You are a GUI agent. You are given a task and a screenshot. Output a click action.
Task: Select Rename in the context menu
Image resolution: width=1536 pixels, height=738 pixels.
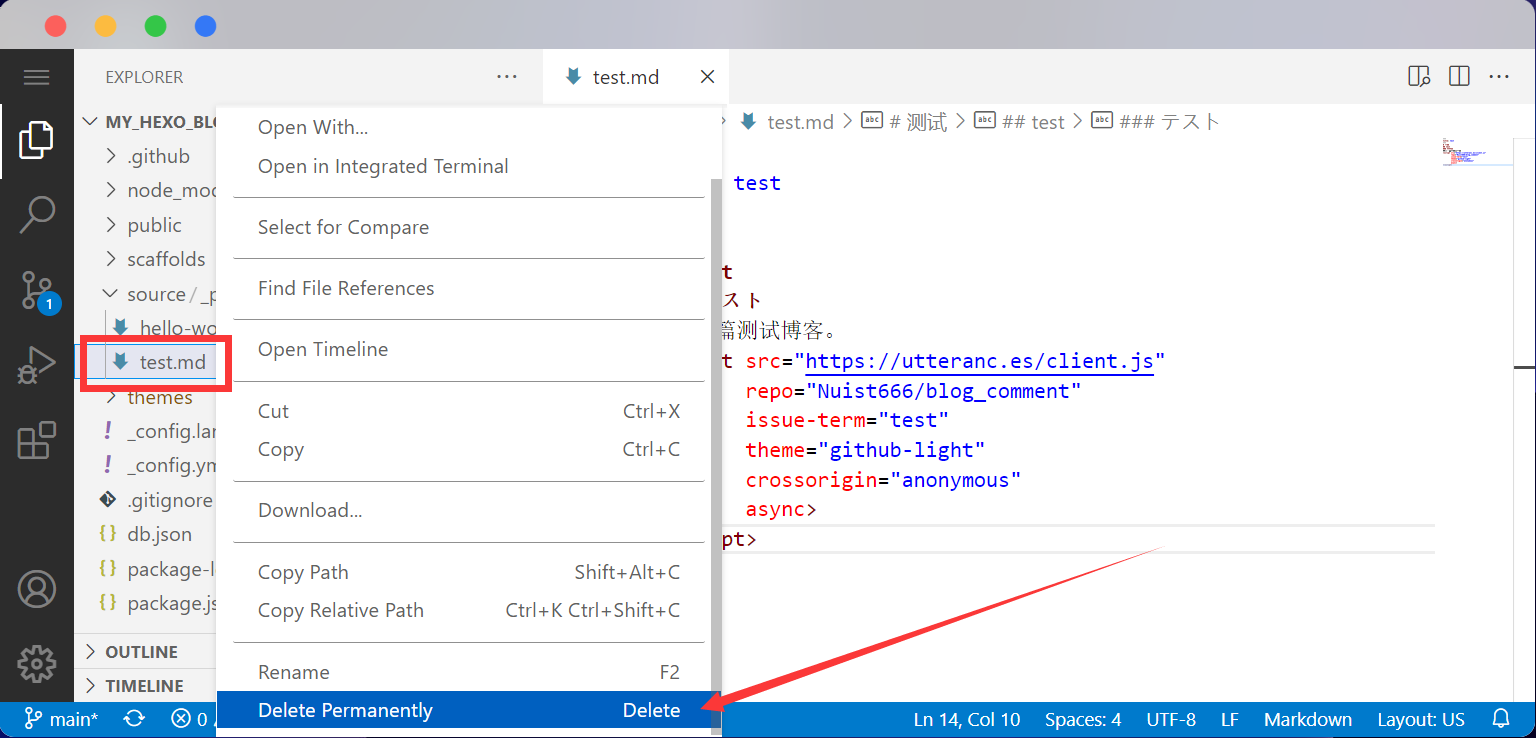(x=293, y=672)
